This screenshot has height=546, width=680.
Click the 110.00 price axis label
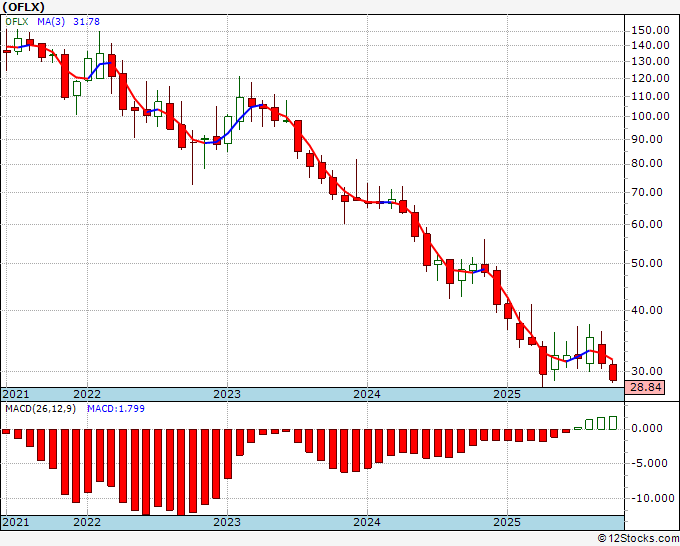pyautogui.click(x=650, y=96)
